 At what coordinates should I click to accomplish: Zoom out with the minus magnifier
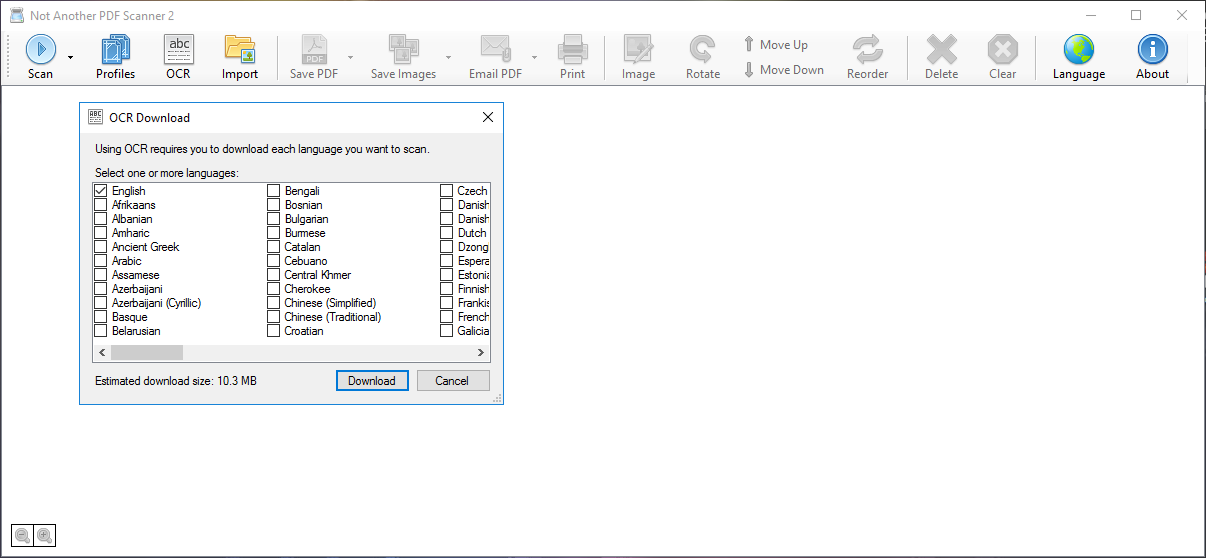point(22,535)
